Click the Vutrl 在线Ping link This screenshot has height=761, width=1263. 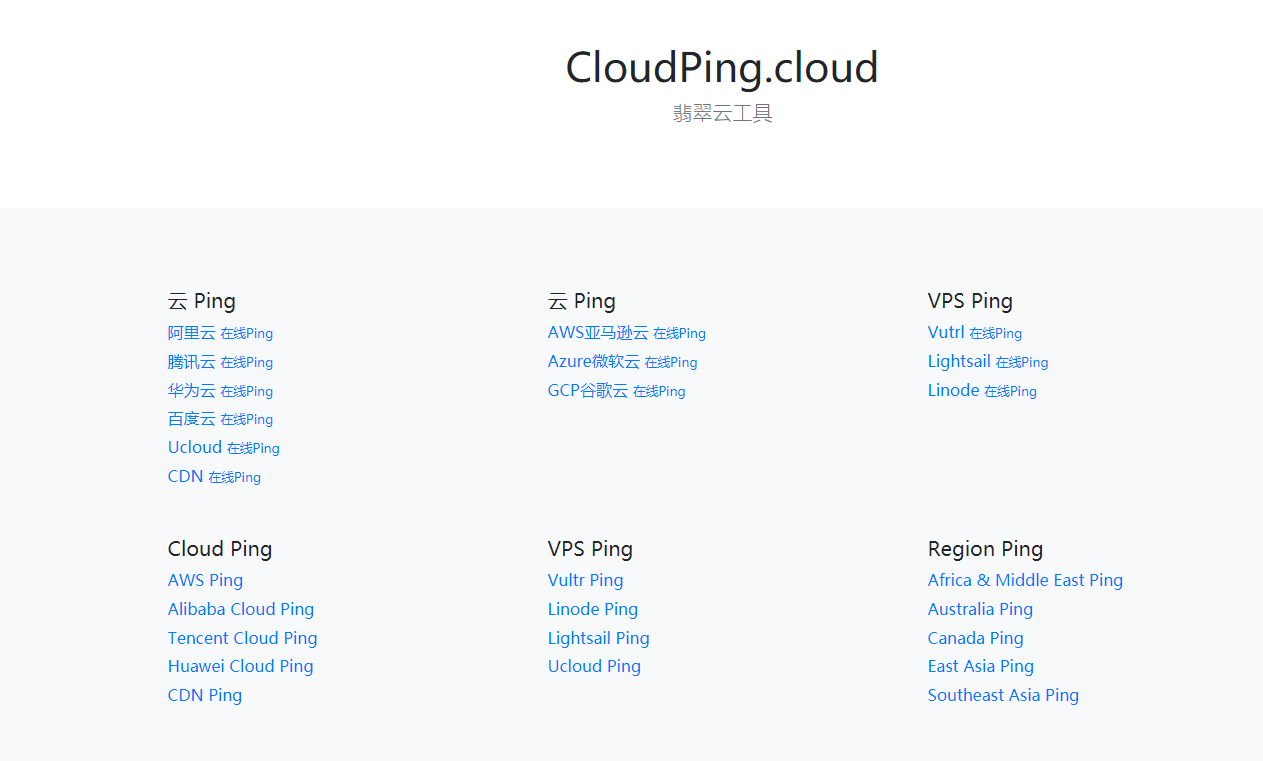974,333
